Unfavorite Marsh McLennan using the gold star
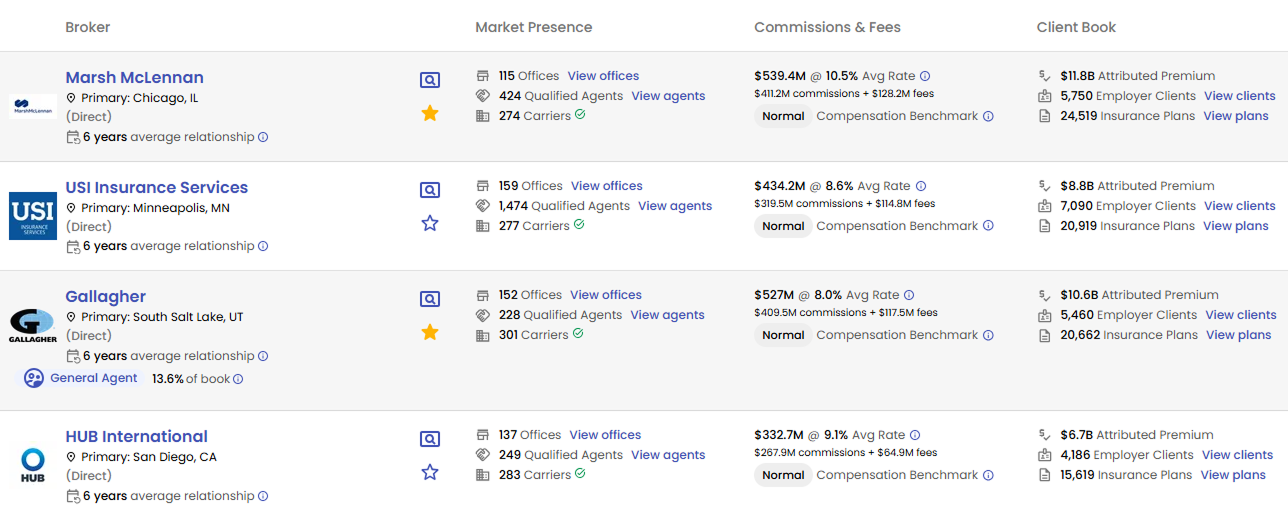Screen dimensions: 1288x512 (430, 113)
